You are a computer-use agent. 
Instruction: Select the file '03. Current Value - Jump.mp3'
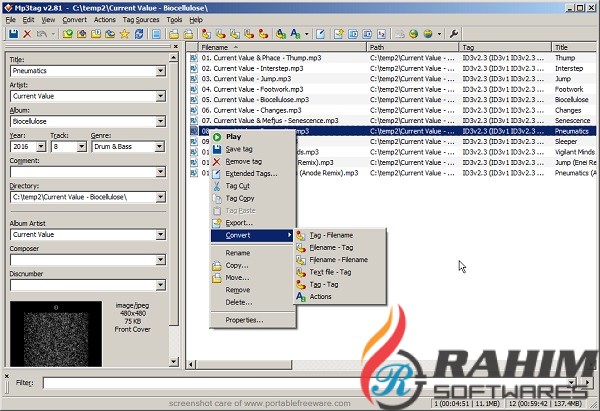(246, 79)
